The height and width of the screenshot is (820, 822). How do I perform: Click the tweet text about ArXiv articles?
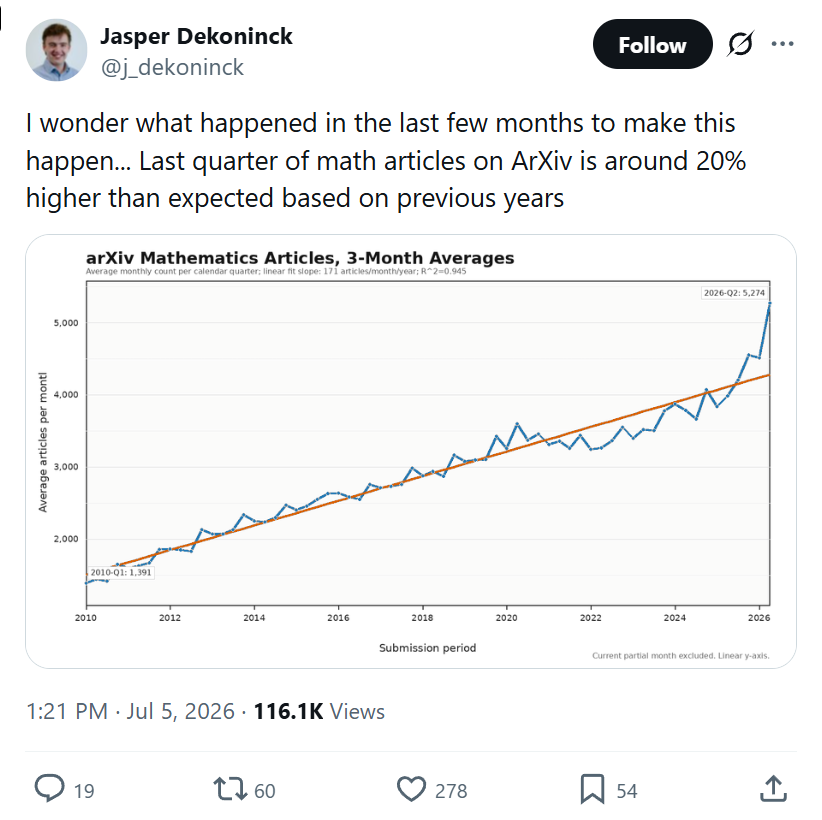[386, 160]
